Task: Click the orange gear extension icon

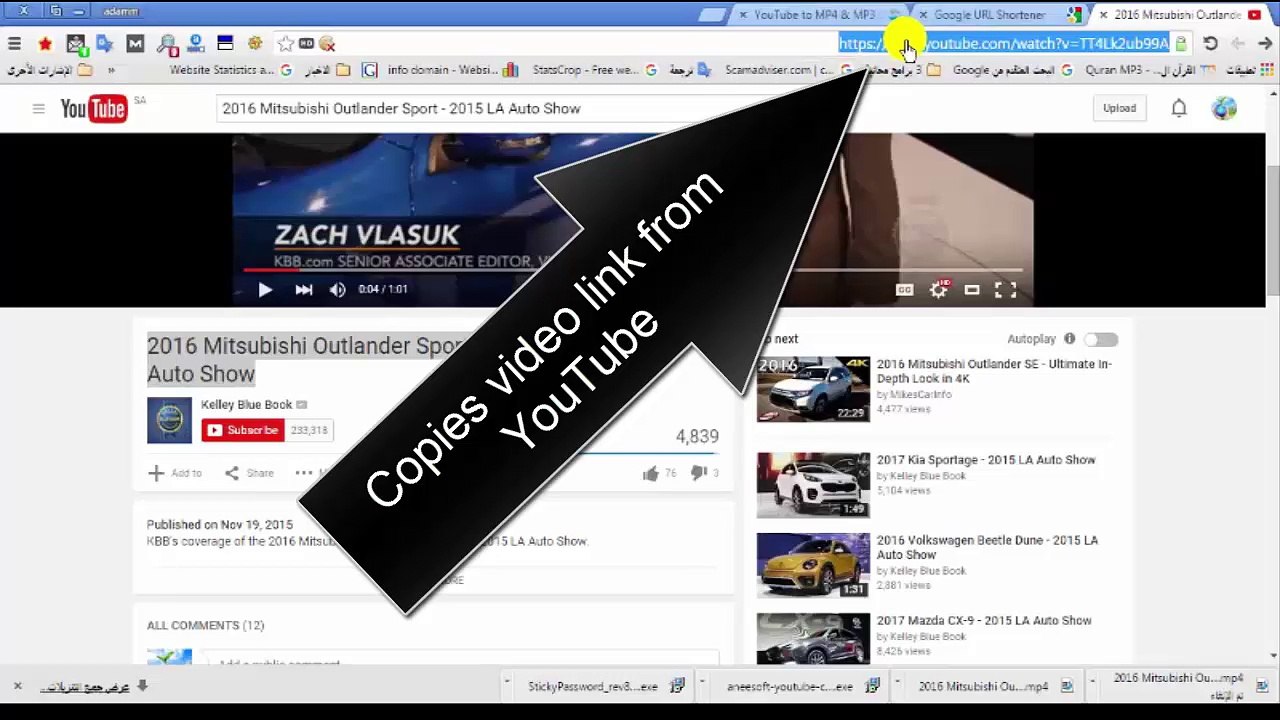Action: (255, 44)
